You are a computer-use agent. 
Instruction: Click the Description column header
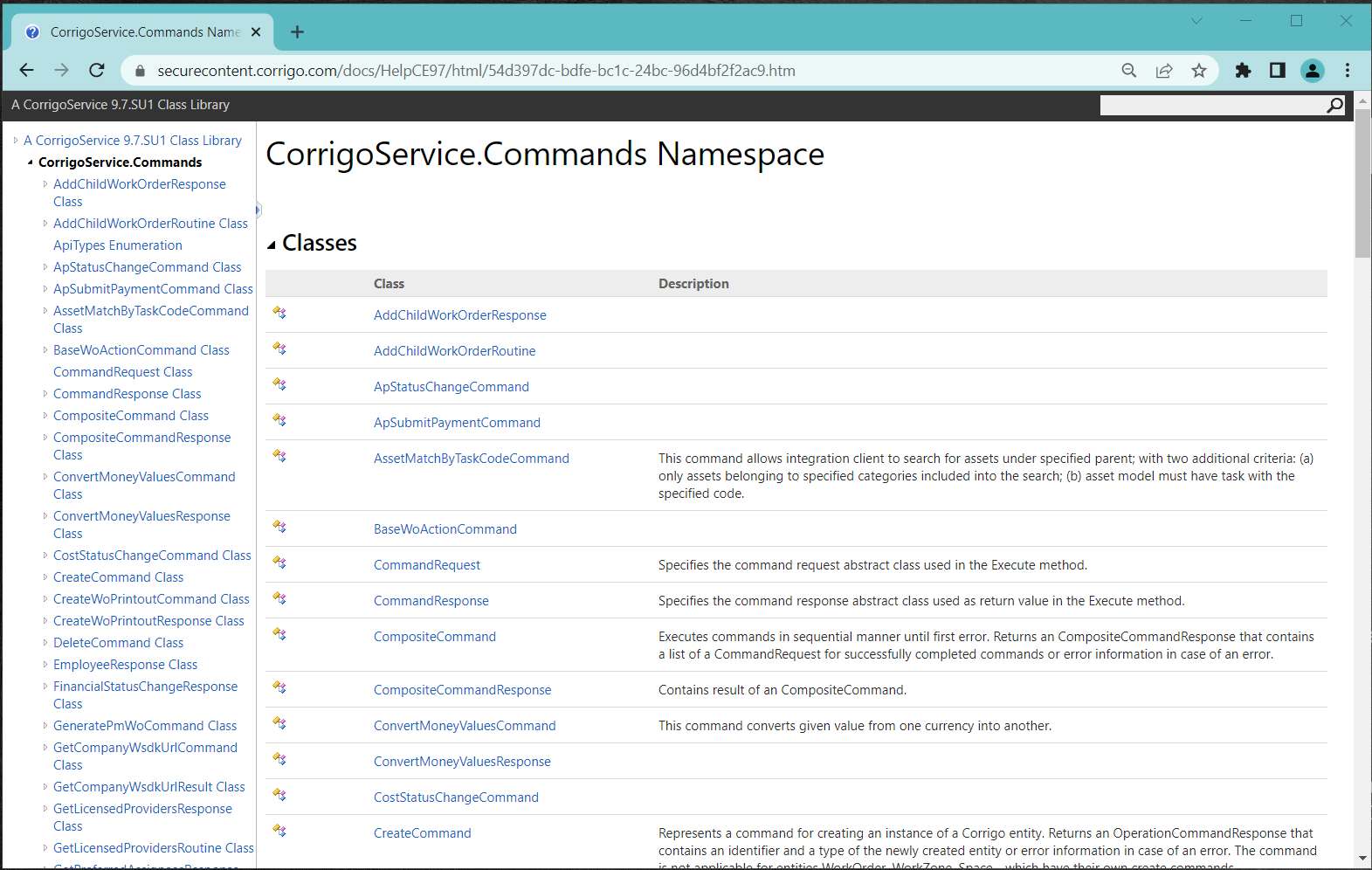(x=693, y=284)
